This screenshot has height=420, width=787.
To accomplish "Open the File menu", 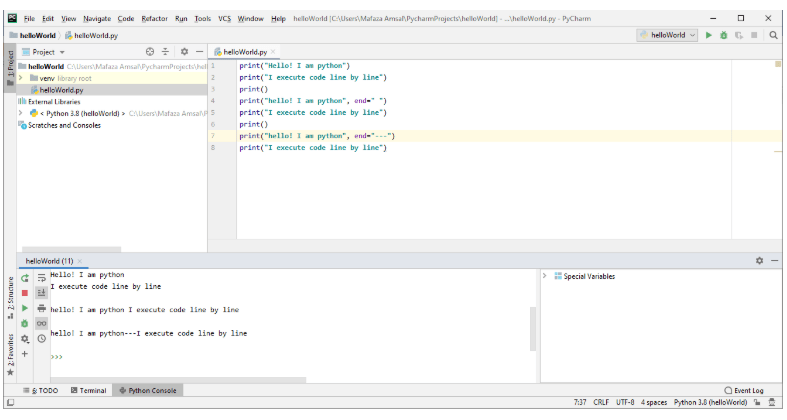I will [x=30, y=19].
